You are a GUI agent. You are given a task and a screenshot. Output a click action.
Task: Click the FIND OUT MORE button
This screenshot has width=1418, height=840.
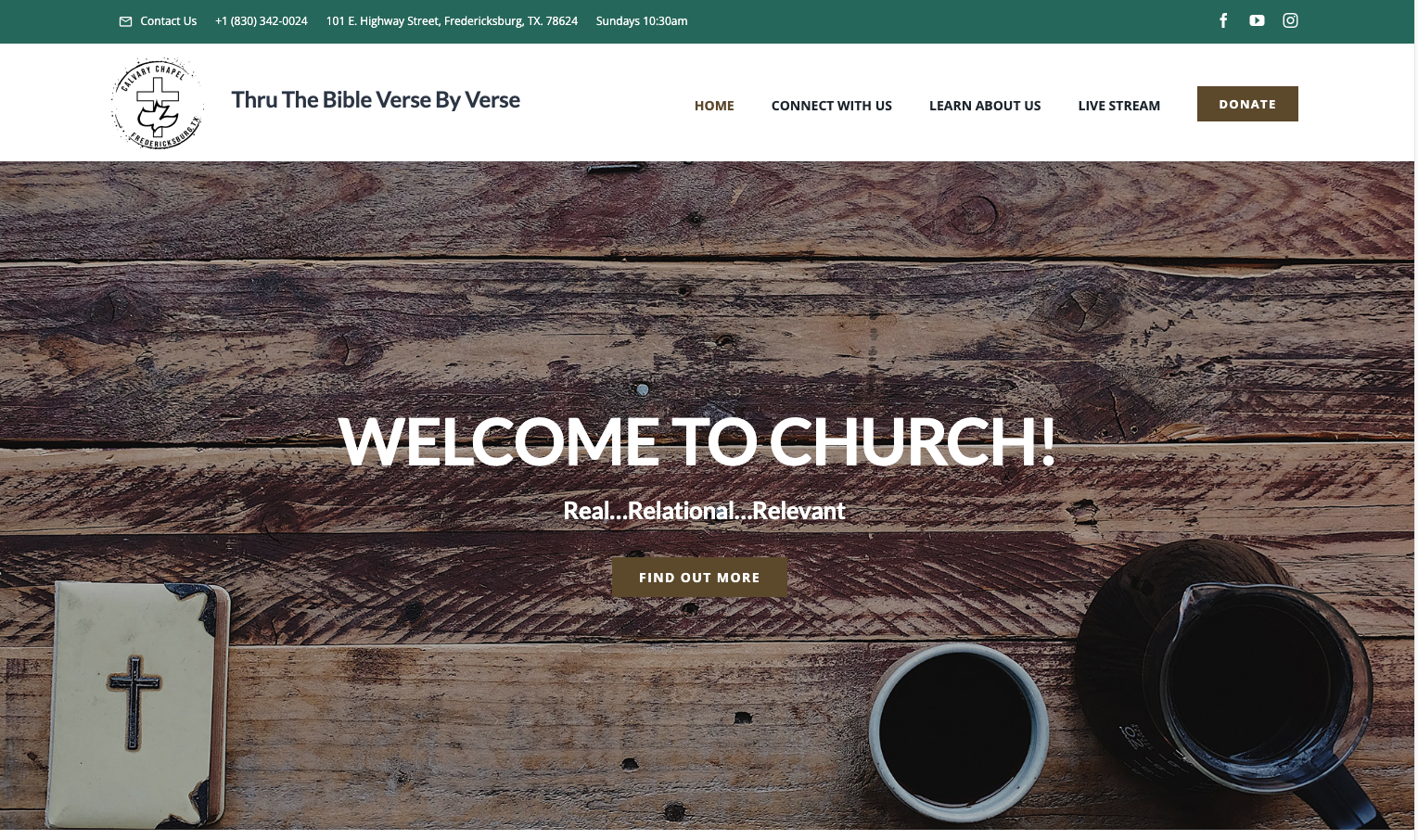(699, 577)
